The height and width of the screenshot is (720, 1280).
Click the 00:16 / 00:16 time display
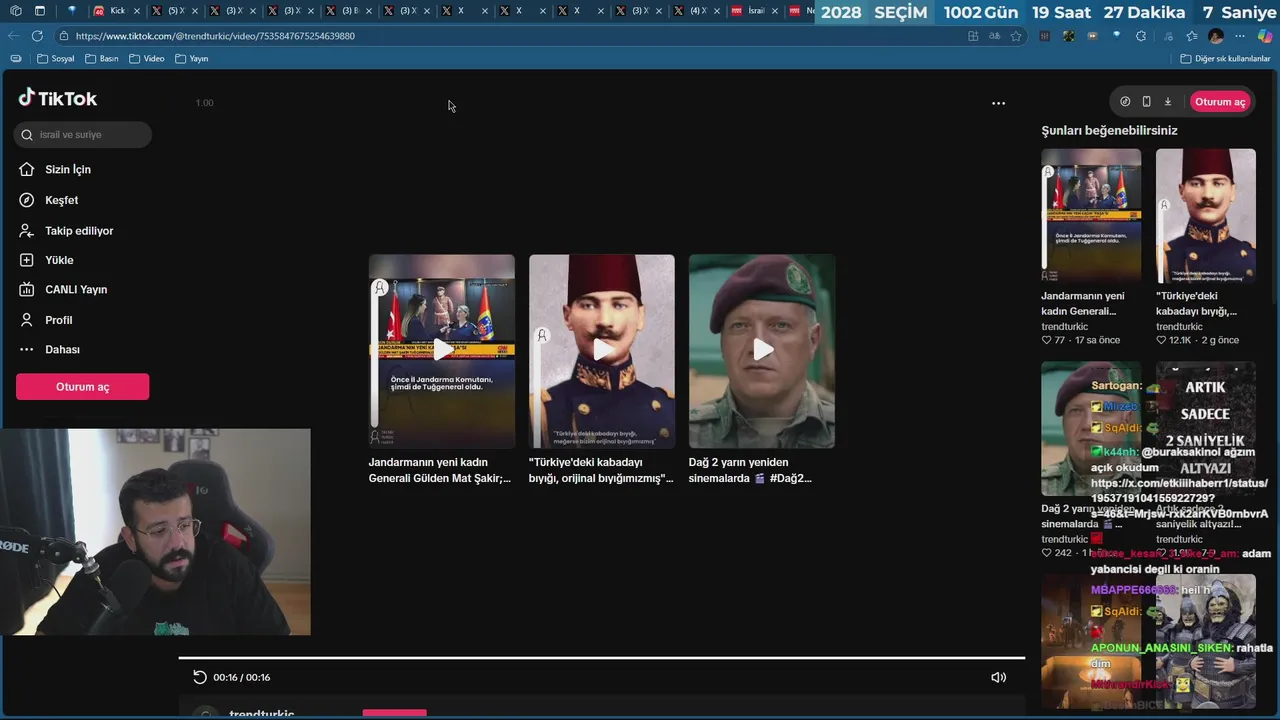pyautogui.click(x=241, y=677)
